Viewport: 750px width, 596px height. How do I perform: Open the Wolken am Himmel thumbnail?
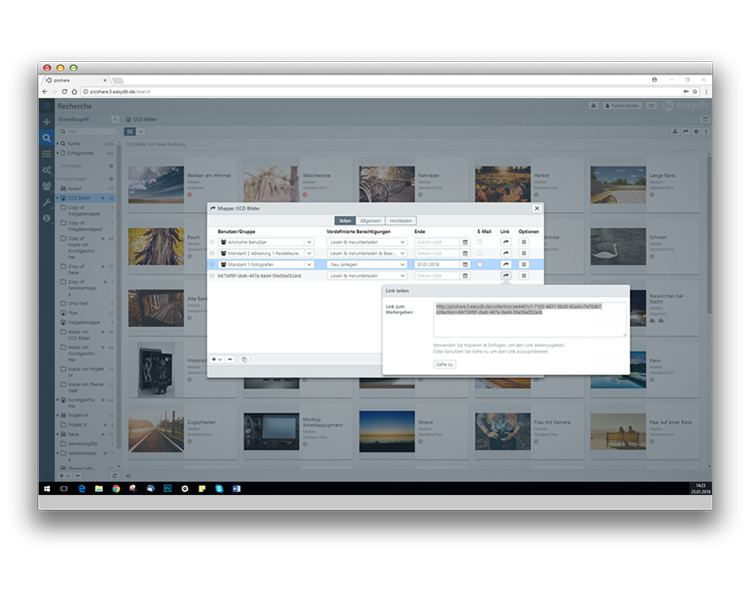point(156,185)
